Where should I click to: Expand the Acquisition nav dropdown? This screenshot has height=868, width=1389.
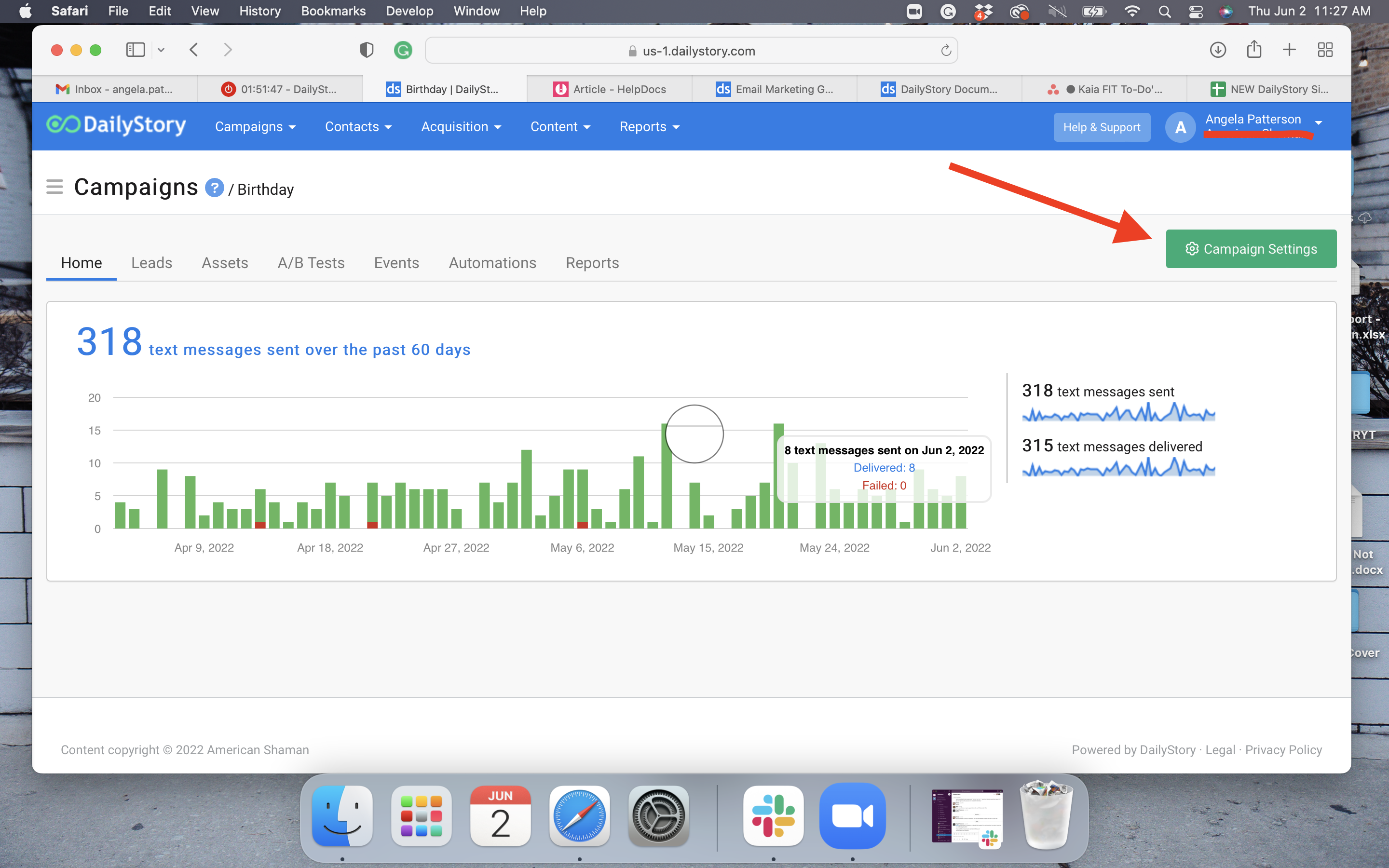pyautogui.click(x=461, y=127)
